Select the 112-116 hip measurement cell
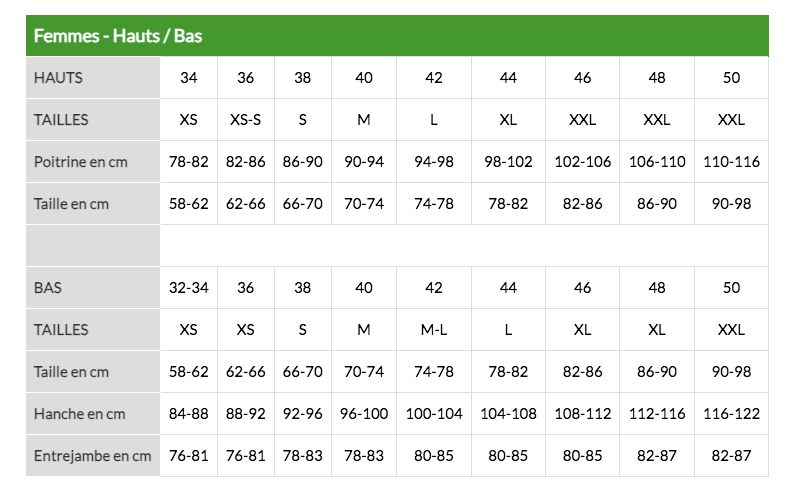Viewport: 811px width, 500px height. point(657,414)
